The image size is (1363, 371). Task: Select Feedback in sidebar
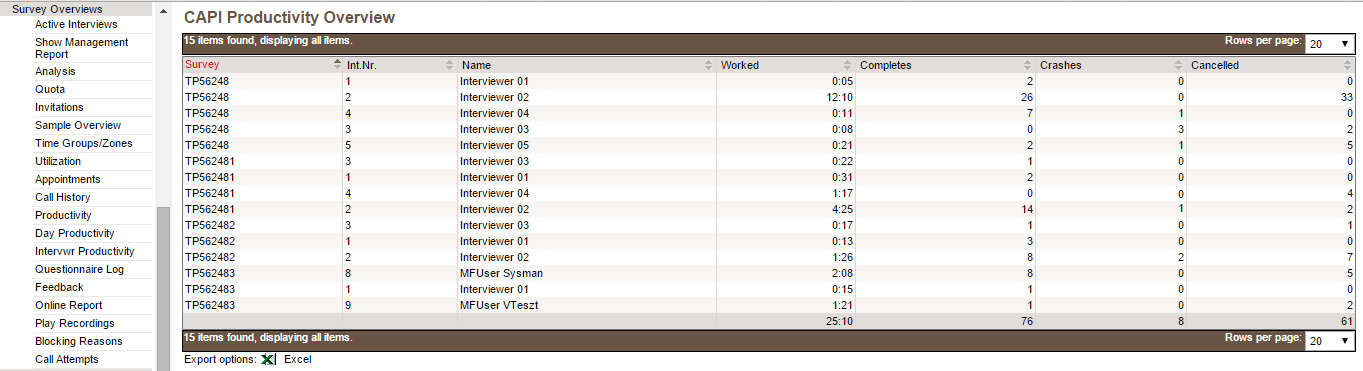click(x=59, y=287)
